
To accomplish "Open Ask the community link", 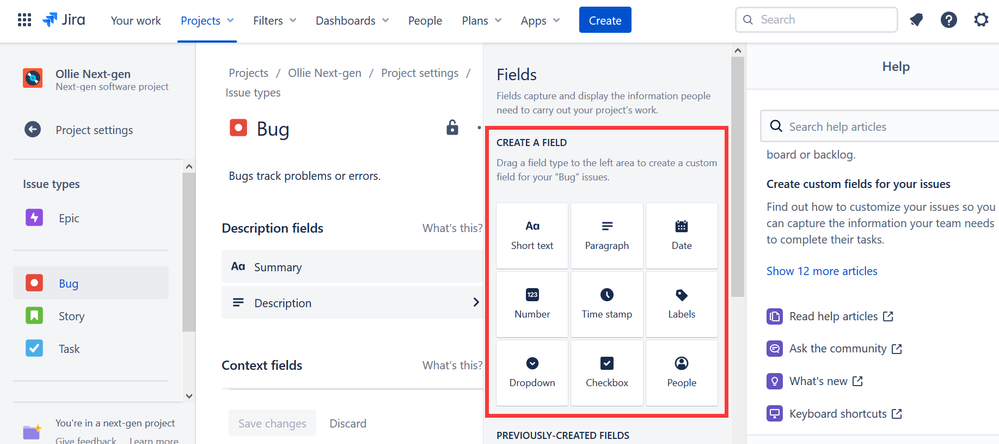I will pyautogui.click(x=838, y=348).
